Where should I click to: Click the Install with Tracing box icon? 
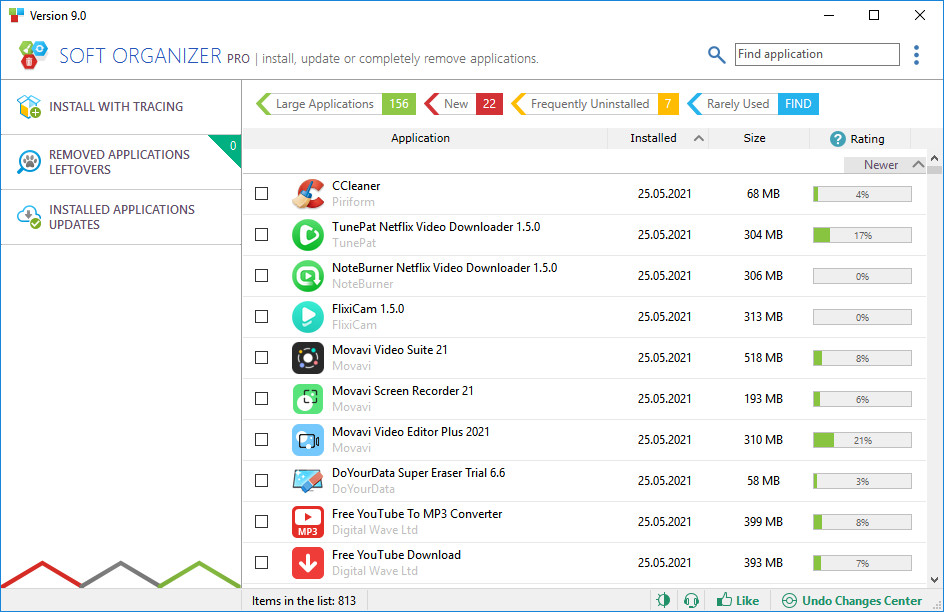click(29, 107)
